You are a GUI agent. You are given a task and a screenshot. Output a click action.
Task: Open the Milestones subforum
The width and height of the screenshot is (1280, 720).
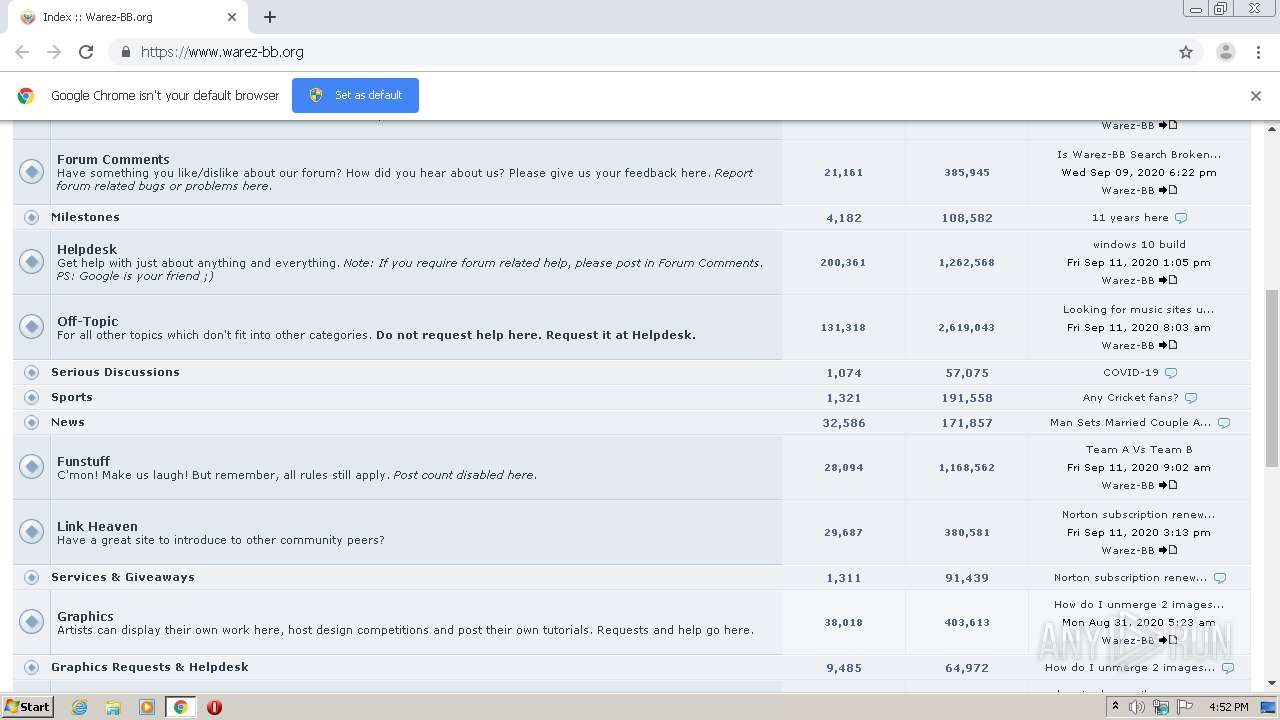(x=85, y=217)
